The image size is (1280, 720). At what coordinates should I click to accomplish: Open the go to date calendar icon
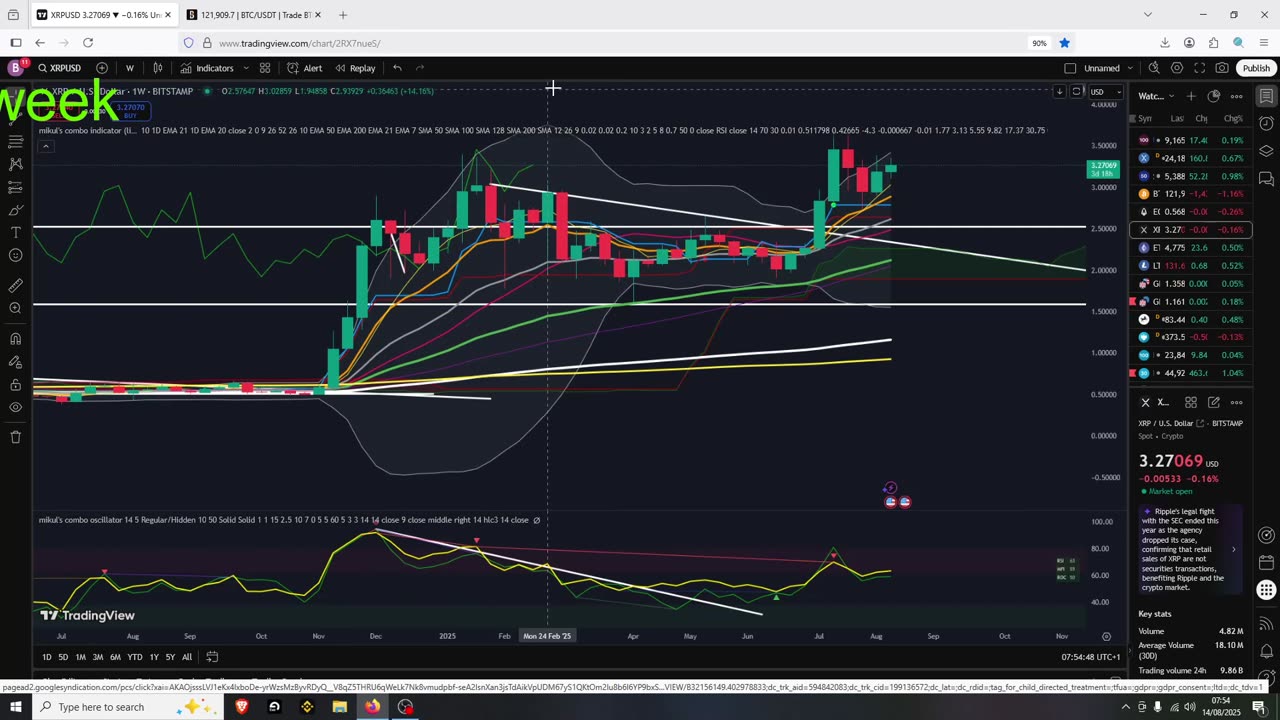coord(212,657)
